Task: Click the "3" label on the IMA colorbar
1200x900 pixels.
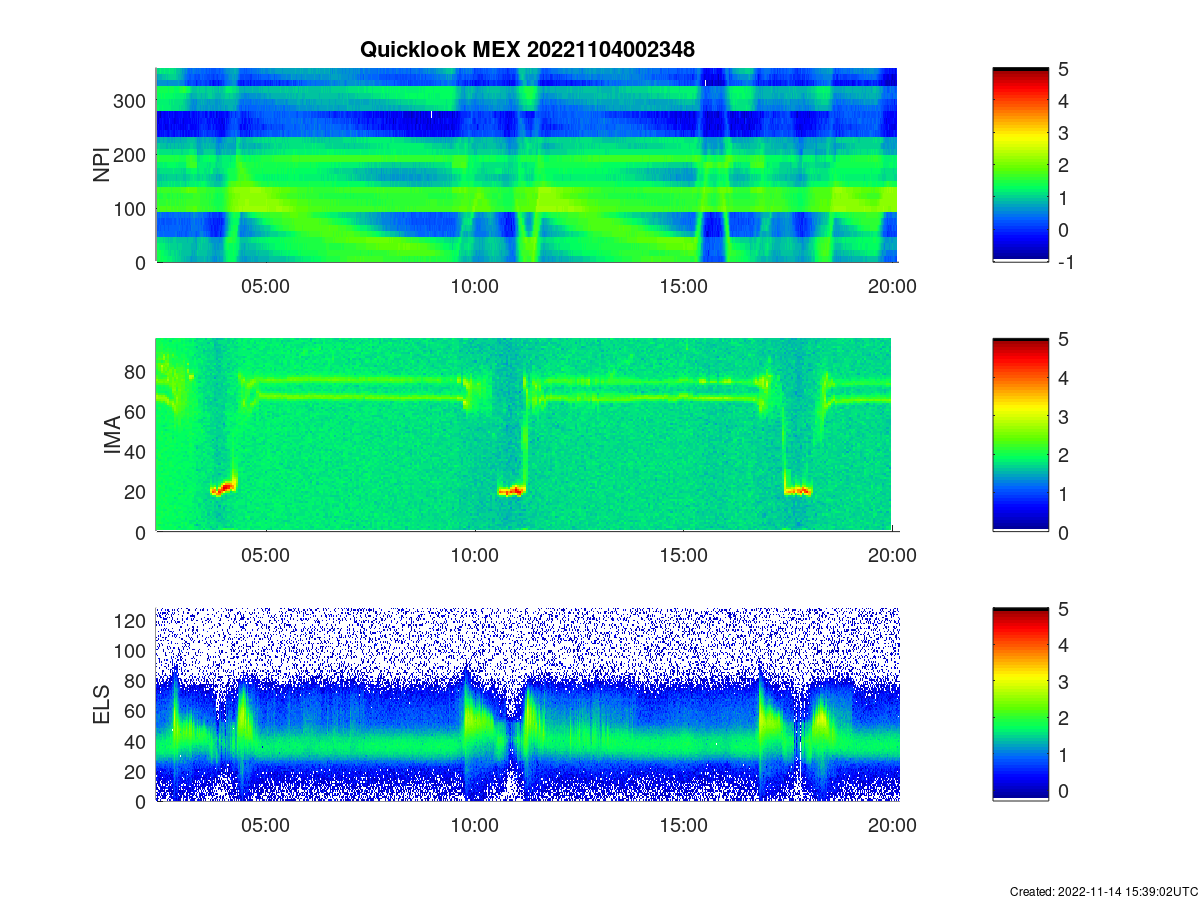Action: [x=1063, y=416]
